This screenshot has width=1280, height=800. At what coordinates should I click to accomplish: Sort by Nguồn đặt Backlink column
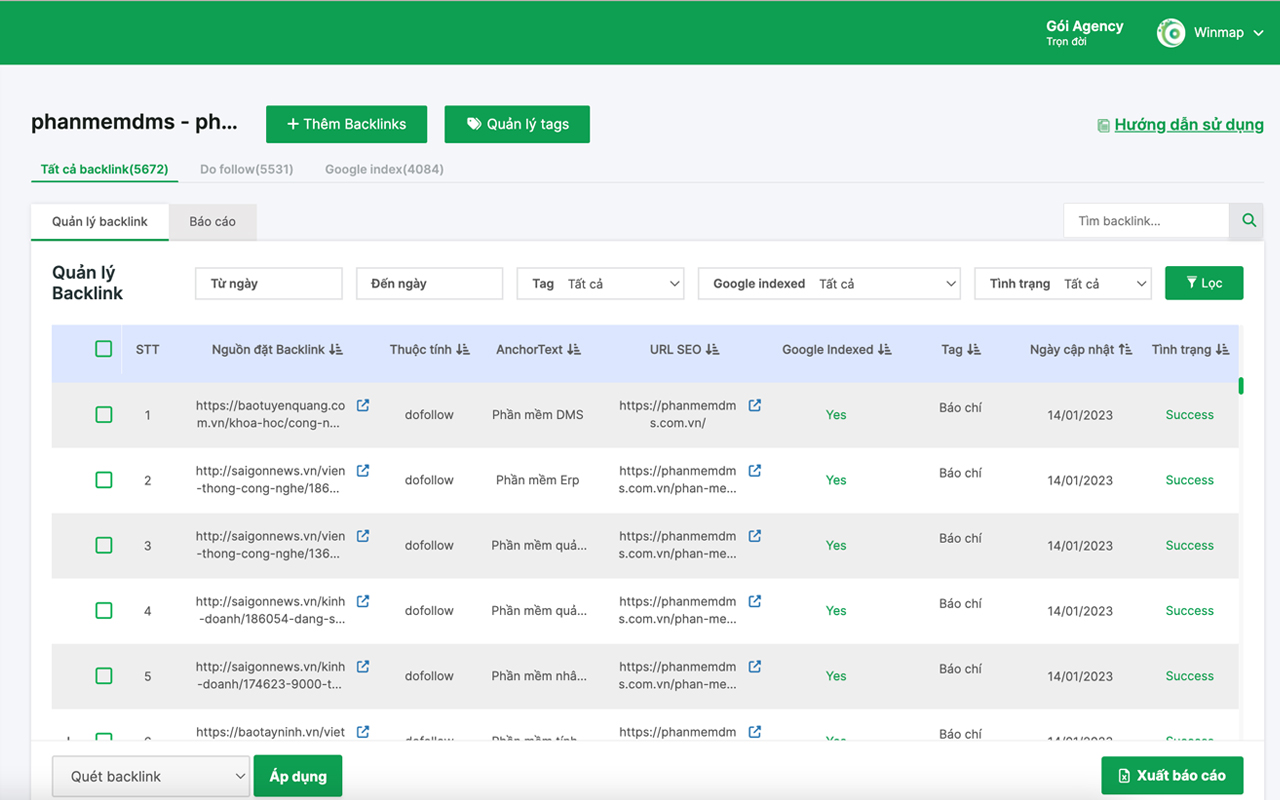pos(336,350)
